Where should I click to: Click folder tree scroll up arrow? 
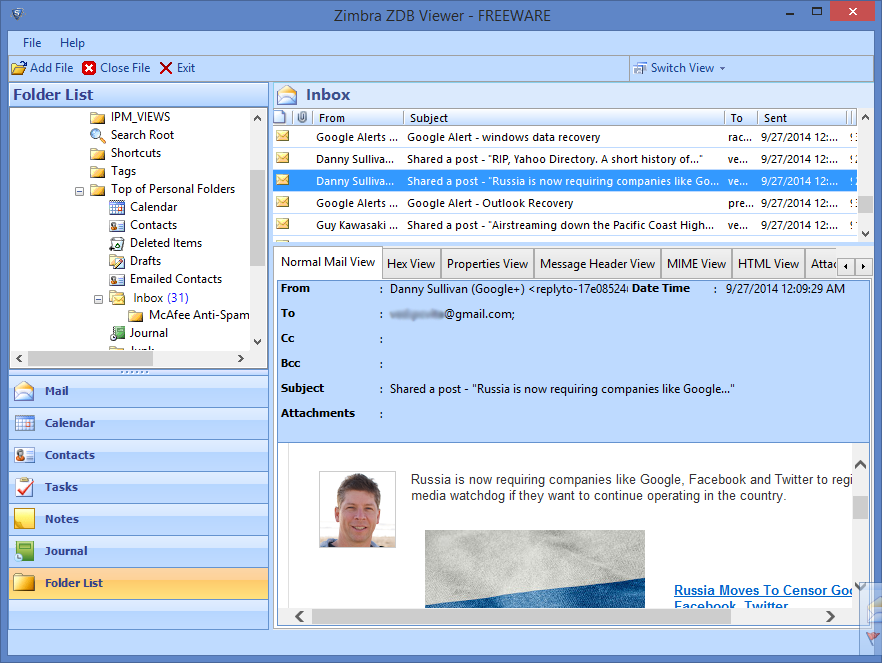tap(258, 118)
